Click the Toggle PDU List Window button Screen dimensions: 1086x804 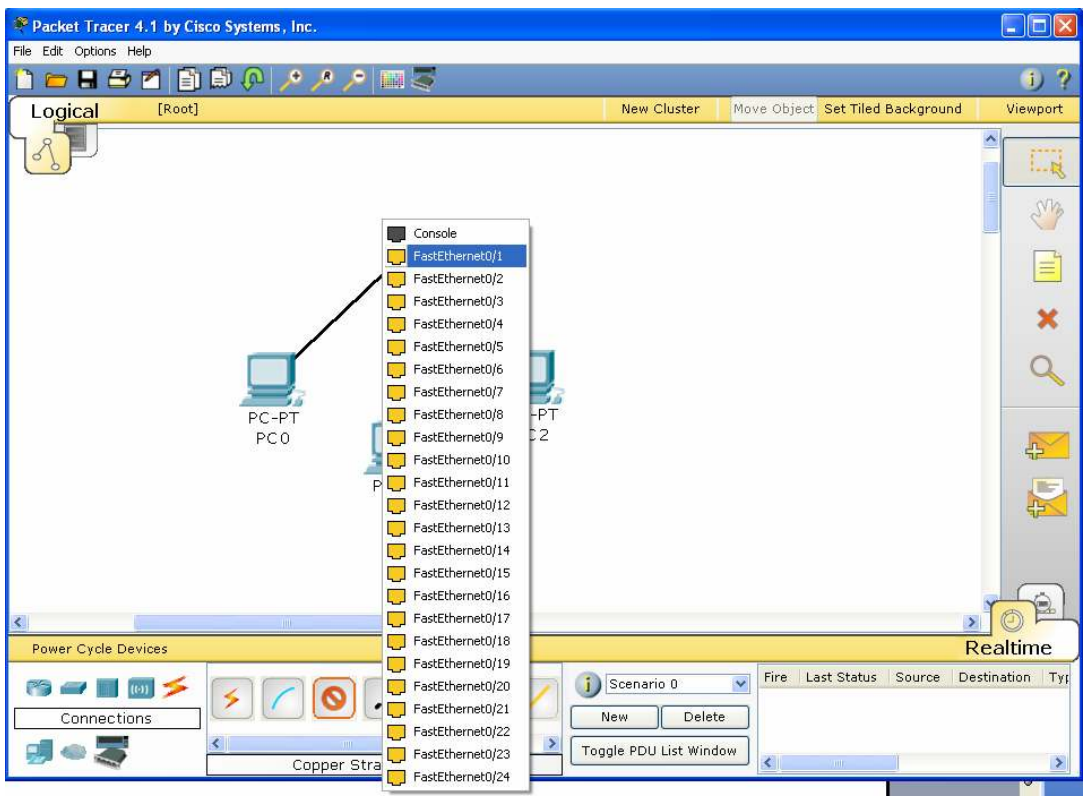point(659,751)
